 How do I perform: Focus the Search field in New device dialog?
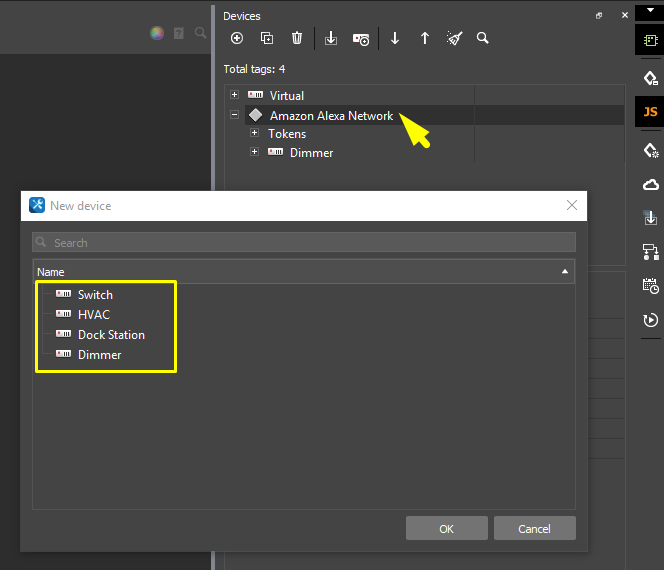click(304, 243)
